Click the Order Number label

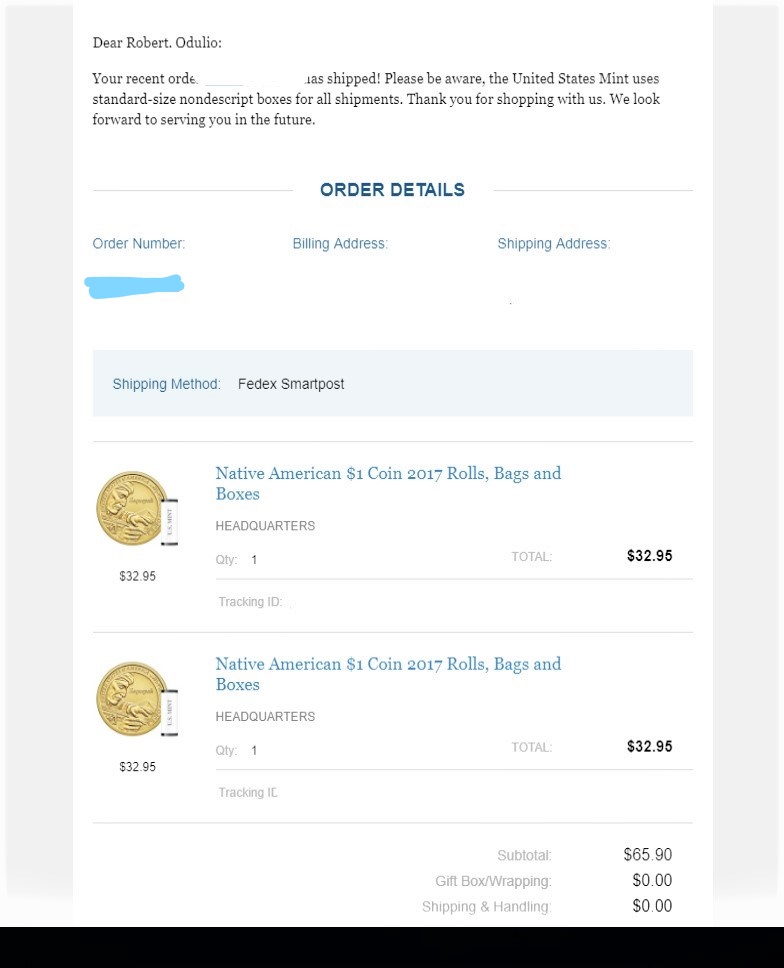139,244
